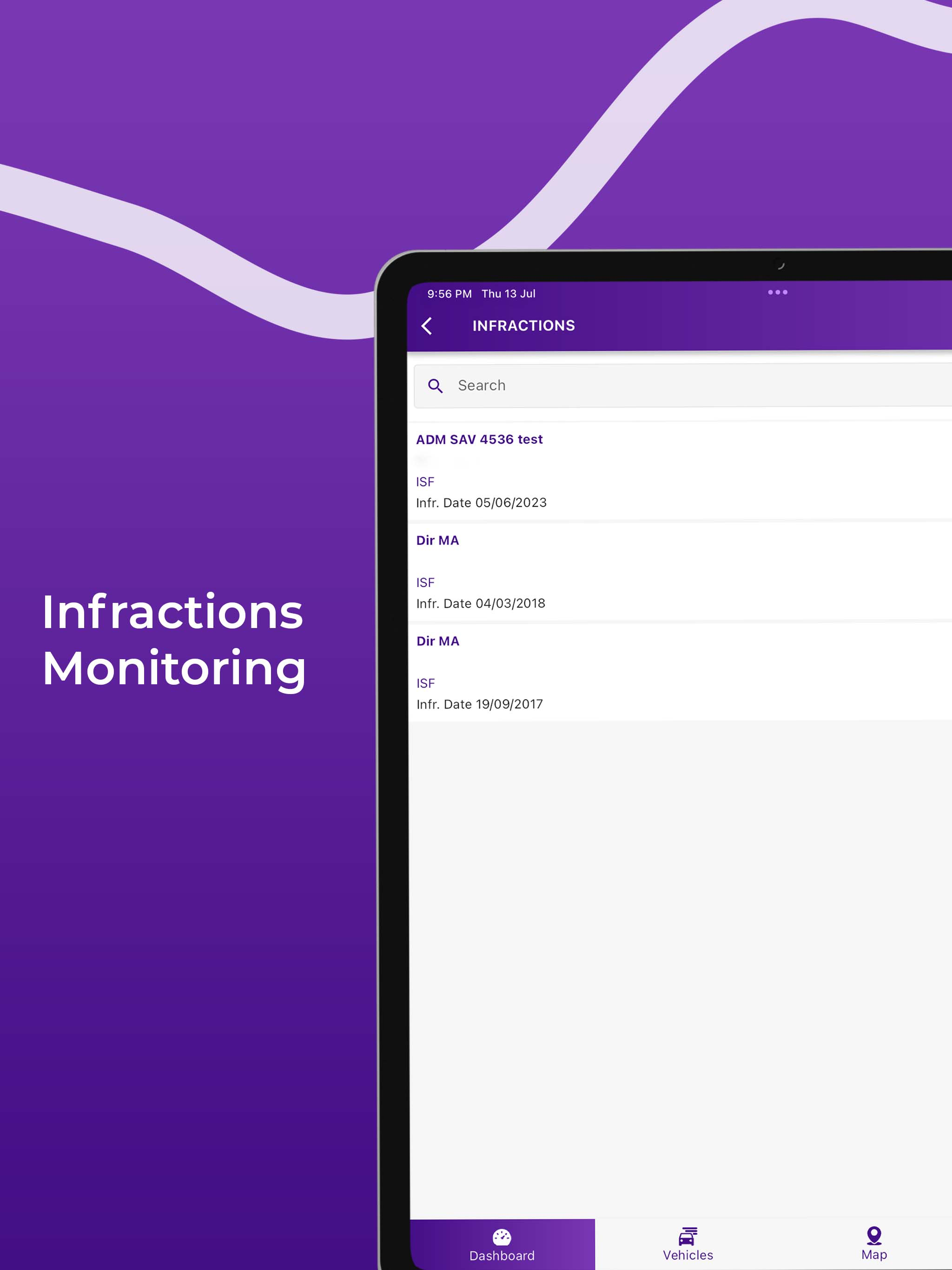The image size is (952, 1270).
Task: Click the 9:56 PM status bar time
Action: 449,294
